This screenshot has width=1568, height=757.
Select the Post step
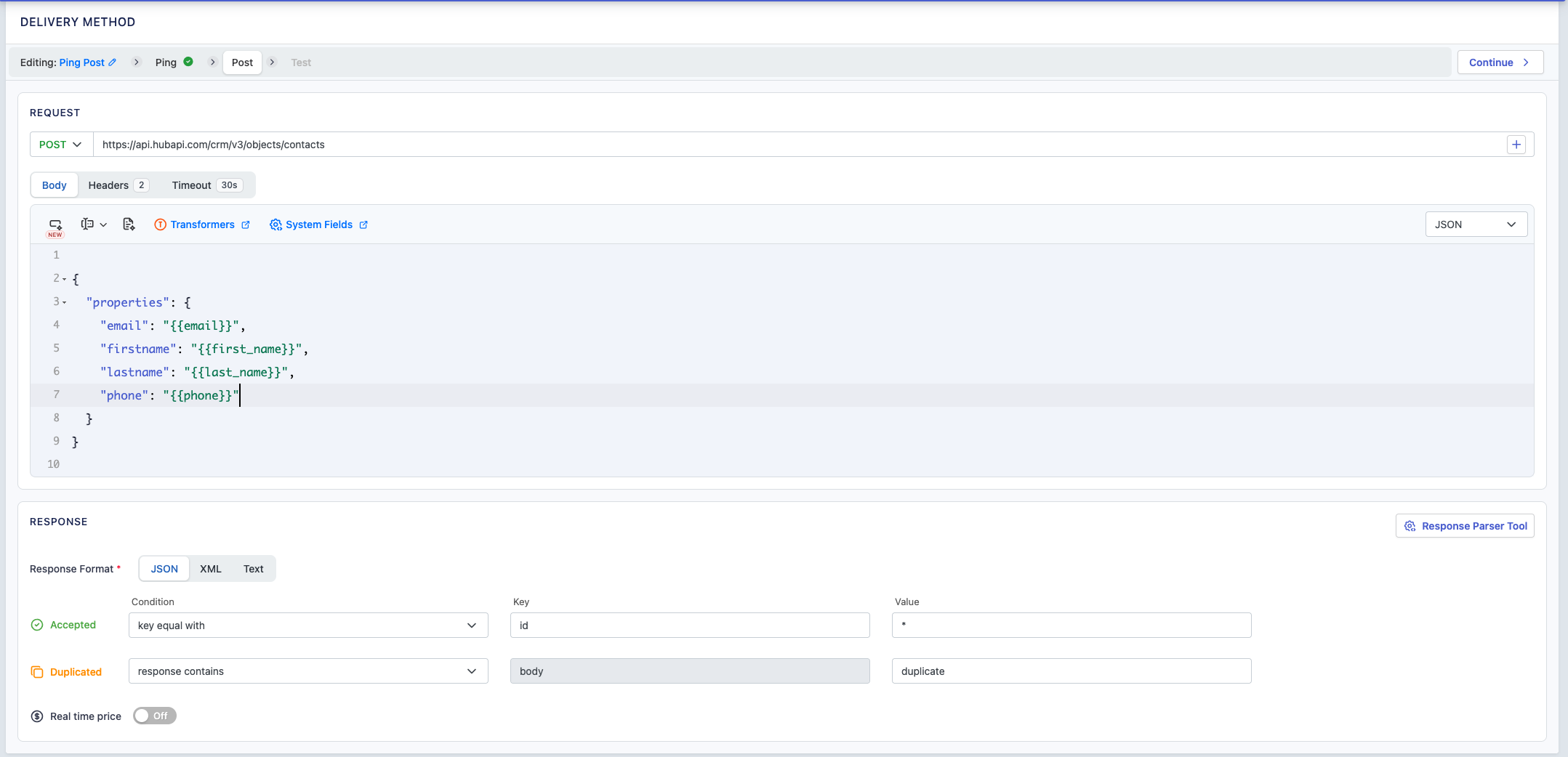[242, 62]
